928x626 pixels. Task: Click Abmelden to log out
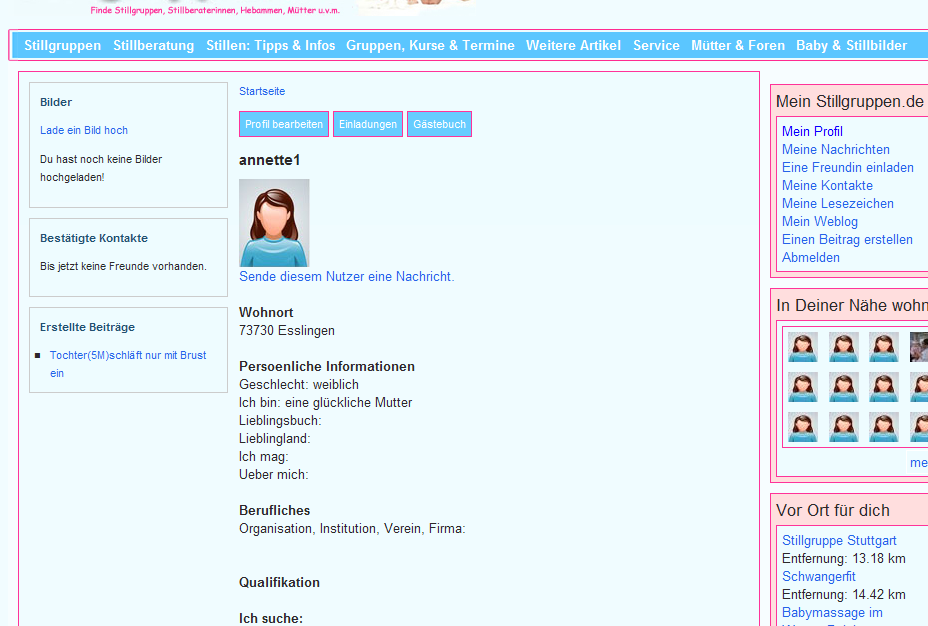pyautogui.click(x=810, y=257)
